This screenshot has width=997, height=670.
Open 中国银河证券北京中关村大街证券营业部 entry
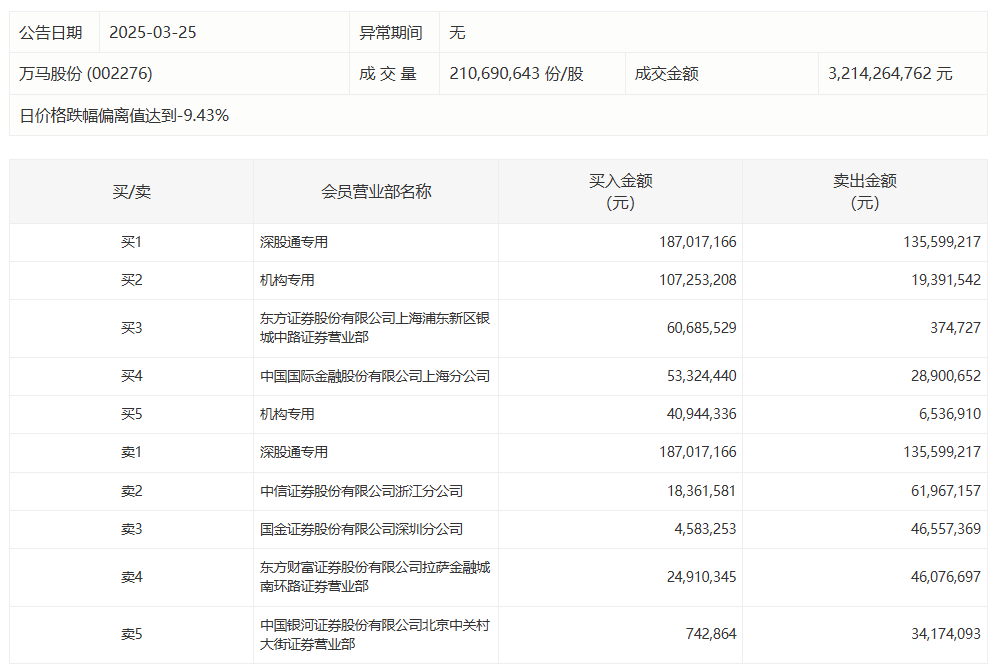coord(375,635)
